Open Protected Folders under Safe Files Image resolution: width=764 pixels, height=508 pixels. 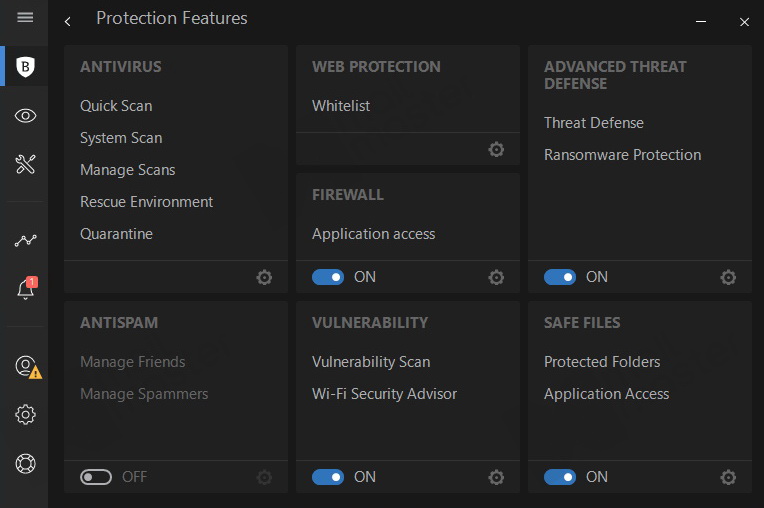coord(602,362)
